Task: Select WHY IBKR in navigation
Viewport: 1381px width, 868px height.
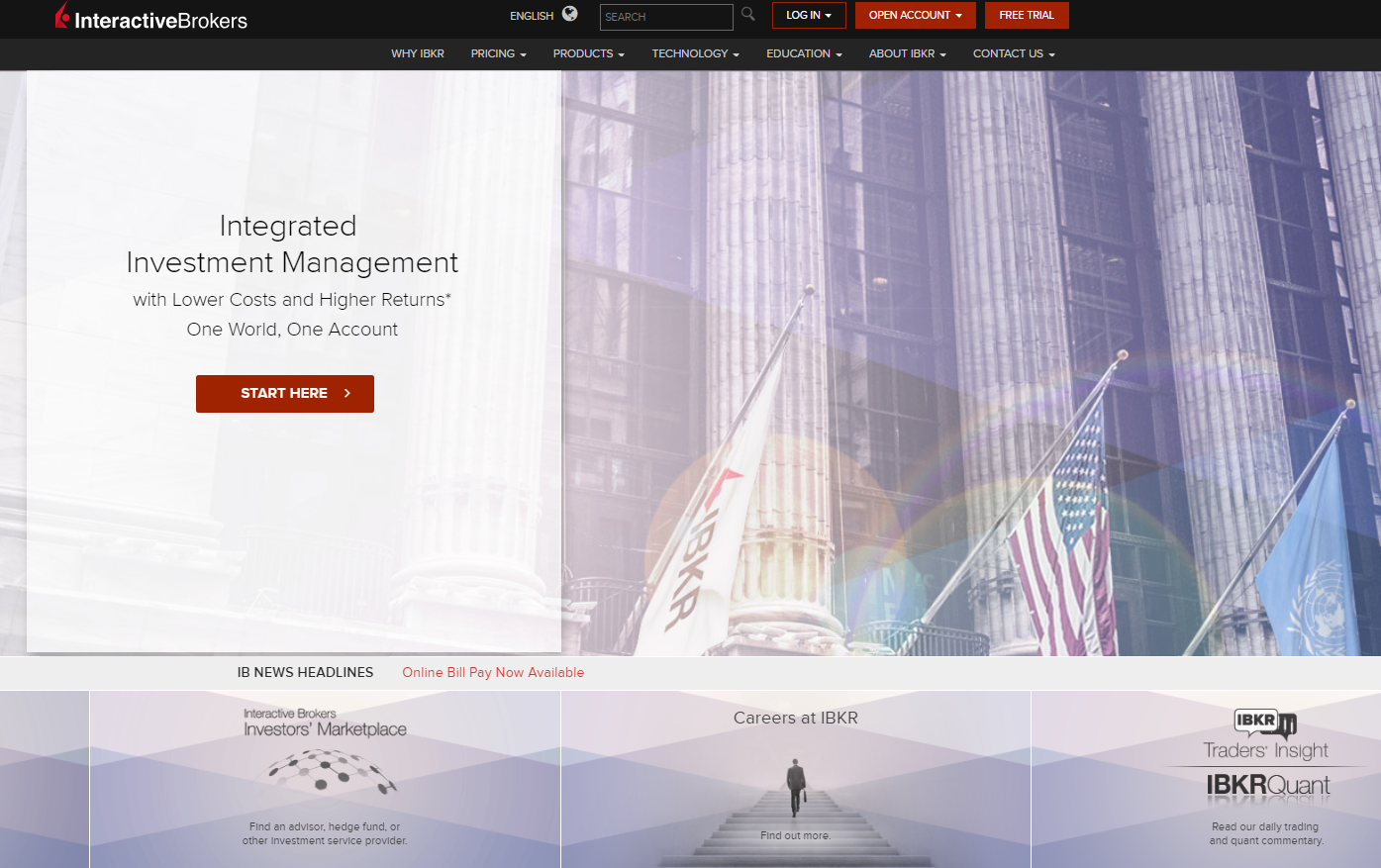Action: pos(418,54)
